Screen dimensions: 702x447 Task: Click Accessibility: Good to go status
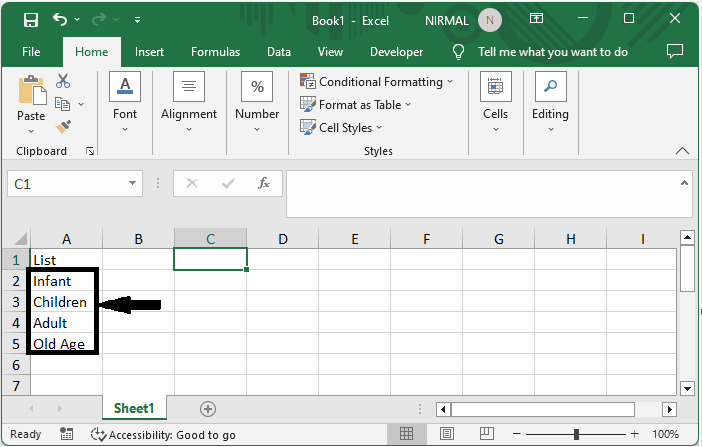(163, 434)
